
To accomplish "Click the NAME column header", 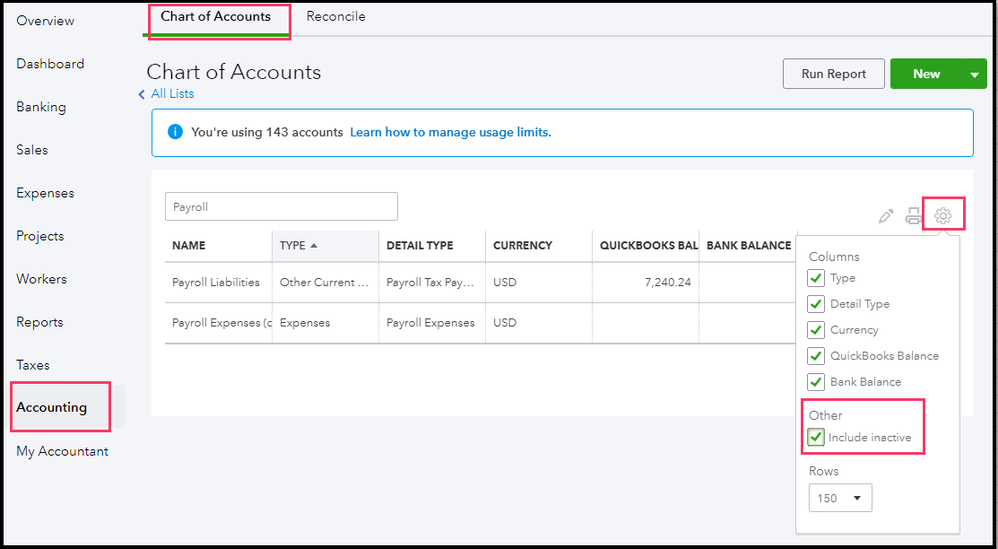I will (218, 246).
